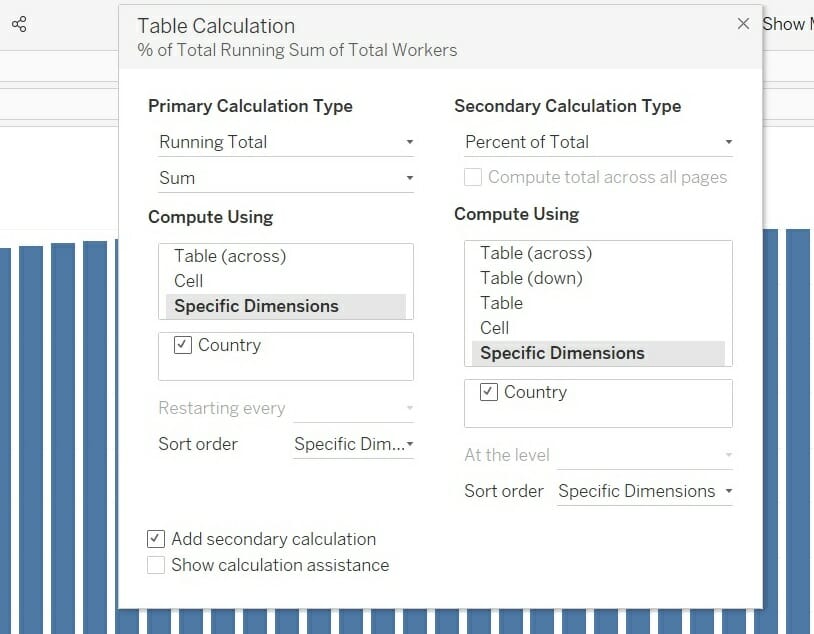The image size is (814, 634).
Task: Disable Add secondary calculation checkbox
Action: 156,539
